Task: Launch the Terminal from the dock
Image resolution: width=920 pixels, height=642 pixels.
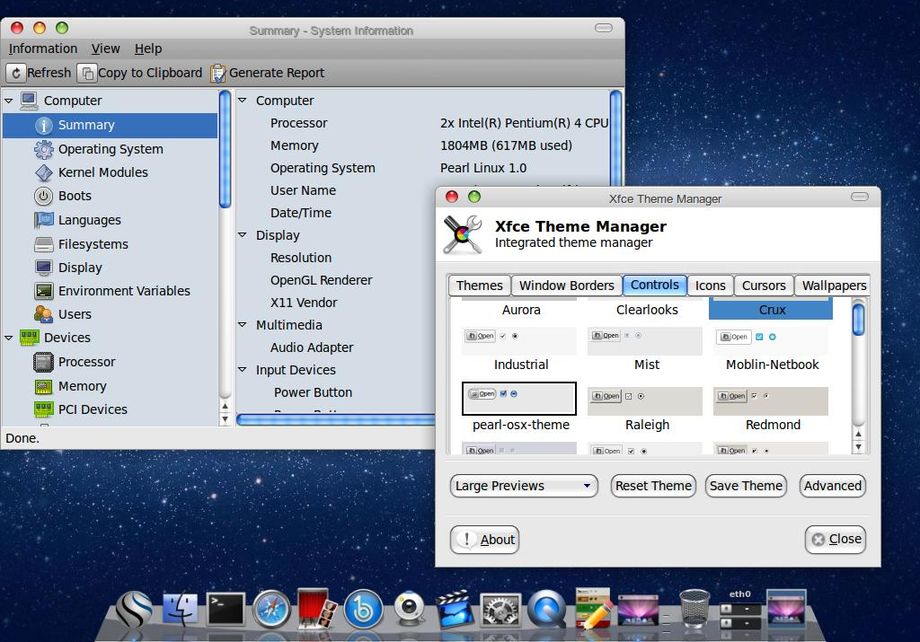Action: pyautogui.click(x=226, y=607)
